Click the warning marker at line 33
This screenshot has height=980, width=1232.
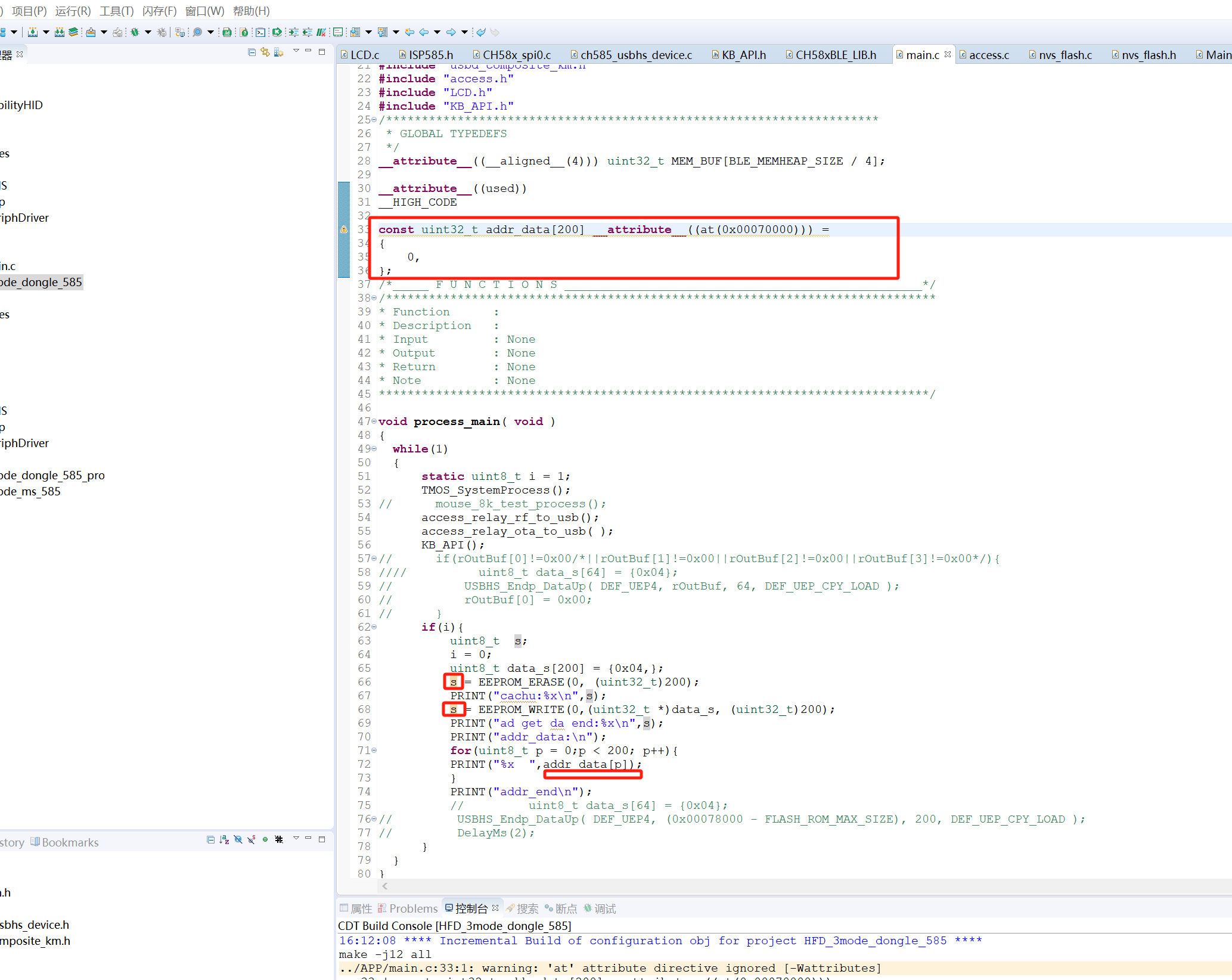pos(344,230)
